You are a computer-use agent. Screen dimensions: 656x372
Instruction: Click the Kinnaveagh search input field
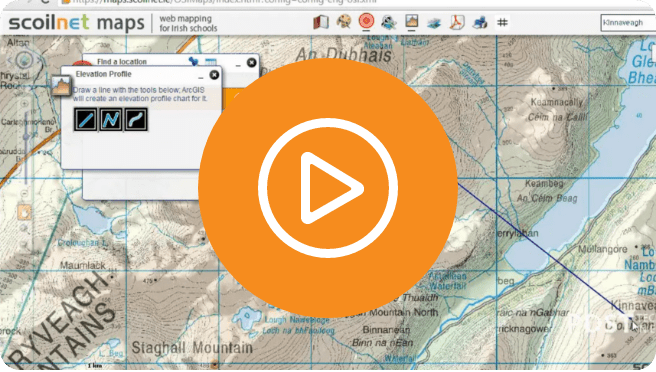[628, 23]
